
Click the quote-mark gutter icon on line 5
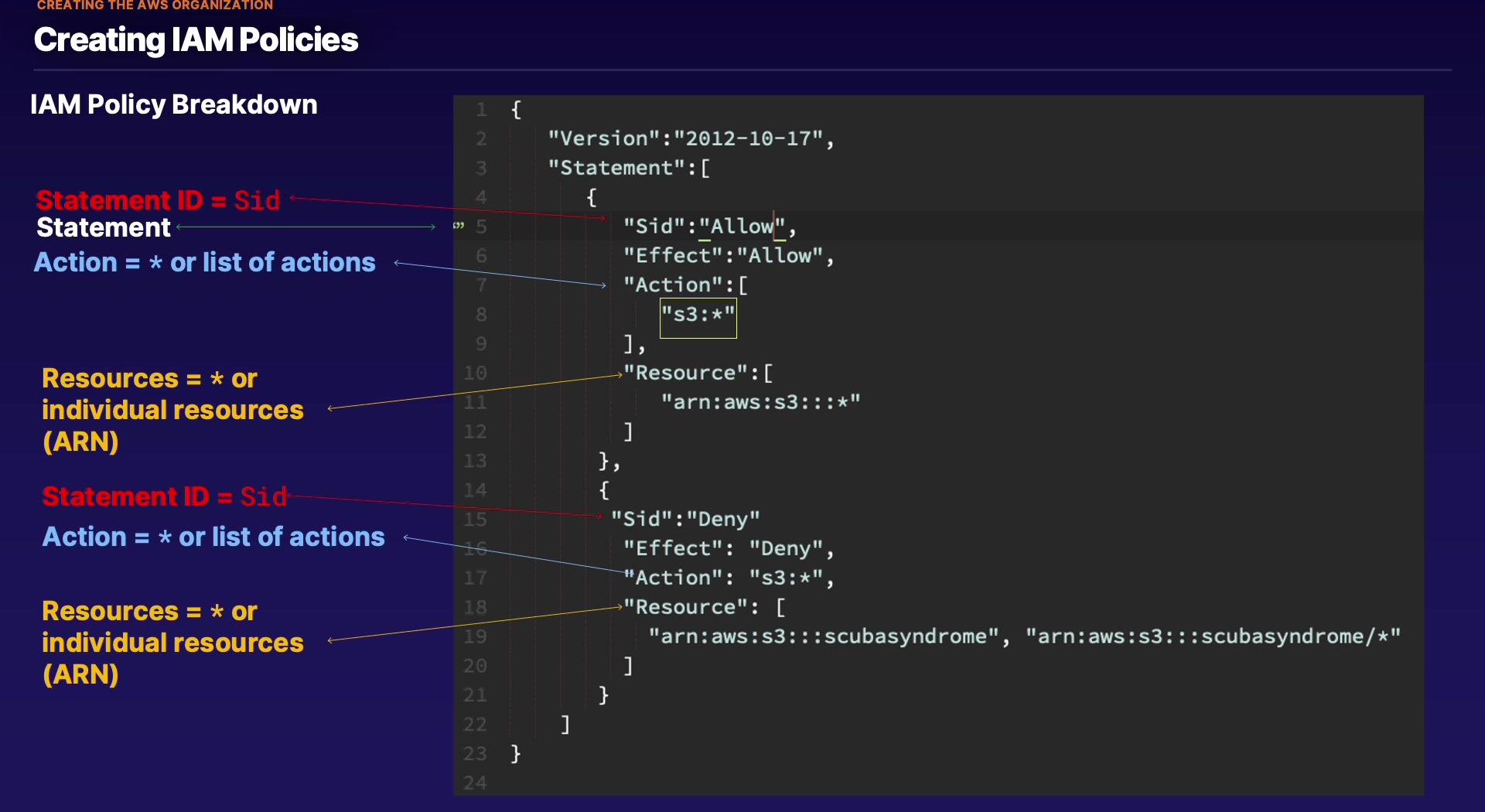coord(459,226)
